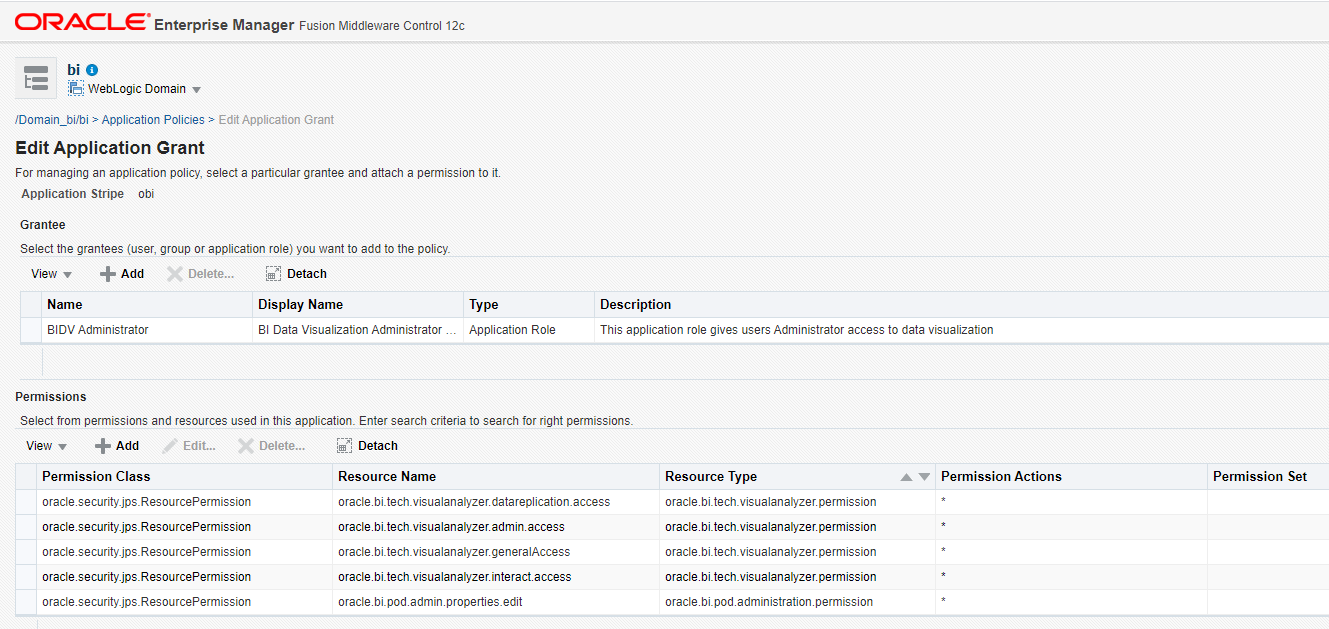Image resolution: width=1329 pixels, height=629 pixels.
Task: Detach the Permissions table
Action: pos(368,446)
